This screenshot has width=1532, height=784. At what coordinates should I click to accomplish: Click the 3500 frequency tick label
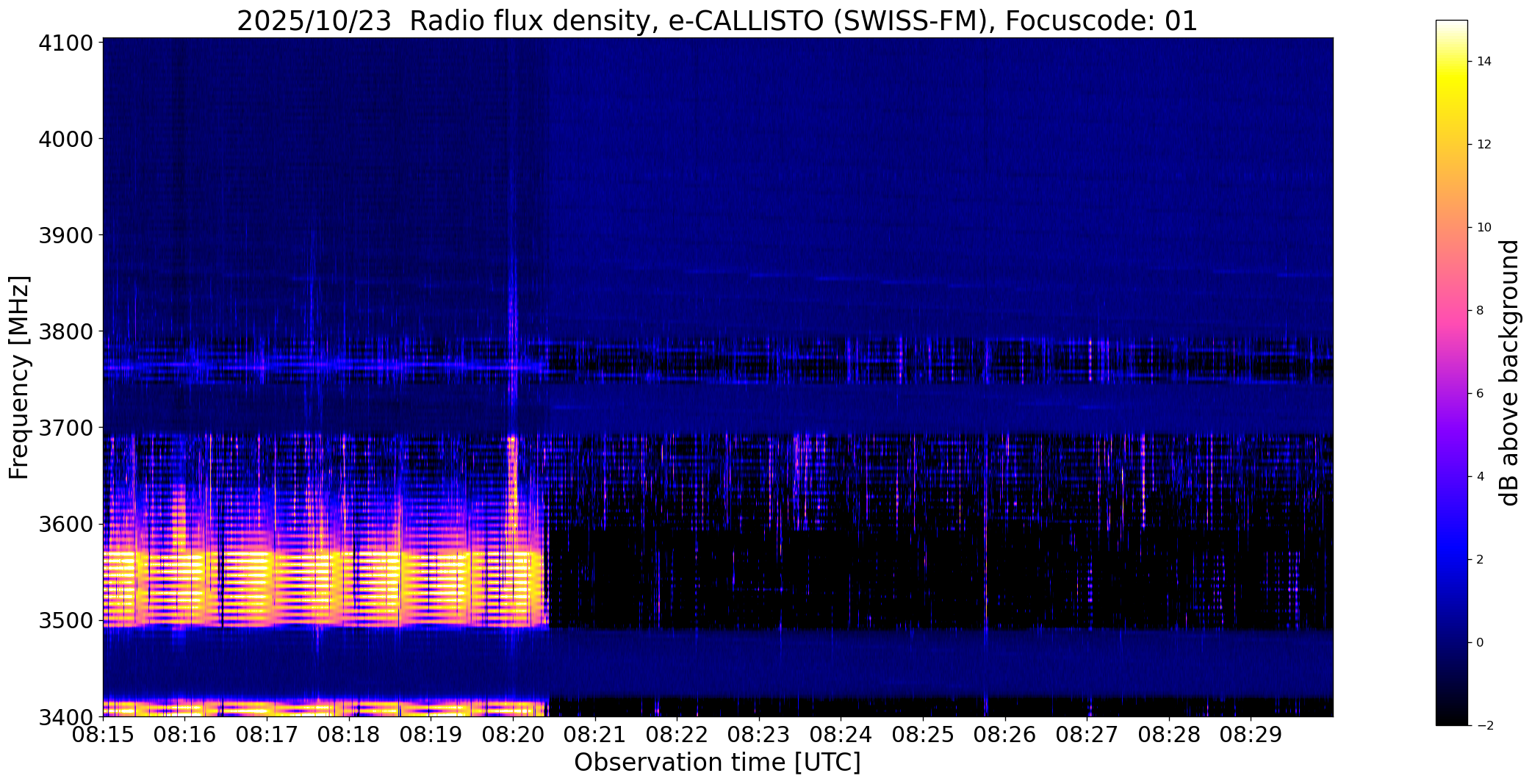pos(67,621)
